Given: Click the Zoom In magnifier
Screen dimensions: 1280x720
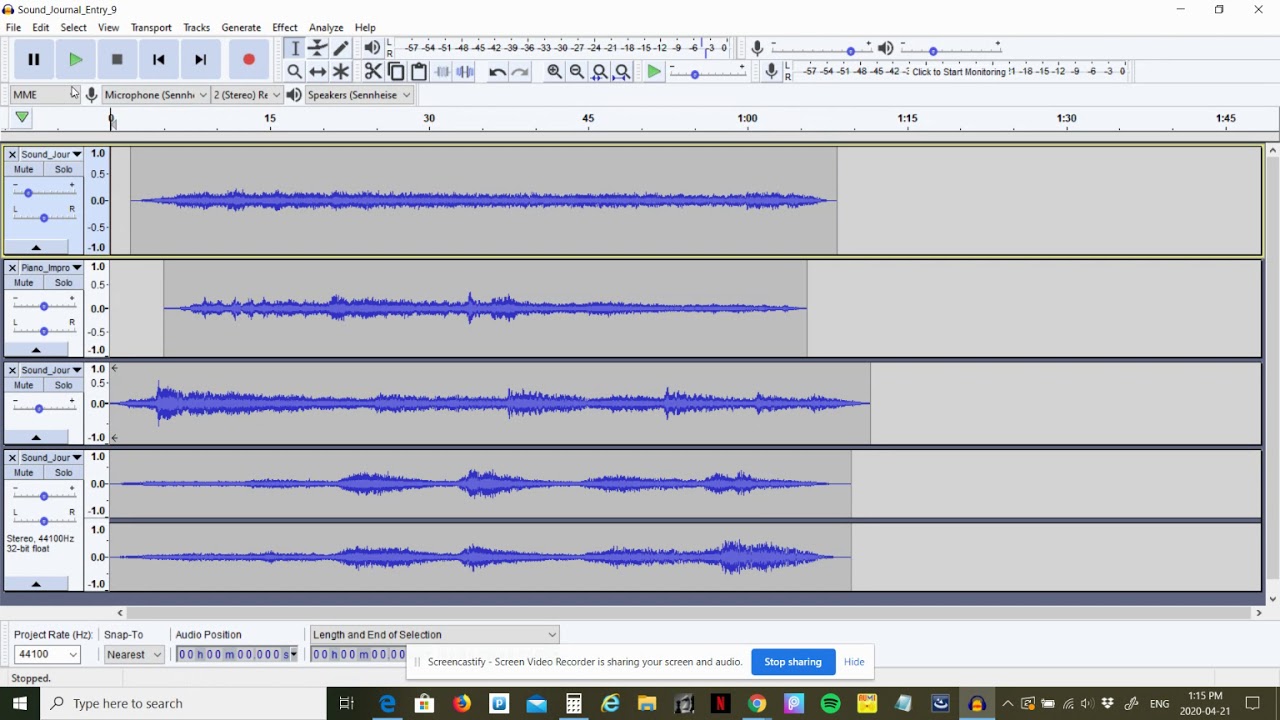Looking at the screenshot, I should click(554, 71).
